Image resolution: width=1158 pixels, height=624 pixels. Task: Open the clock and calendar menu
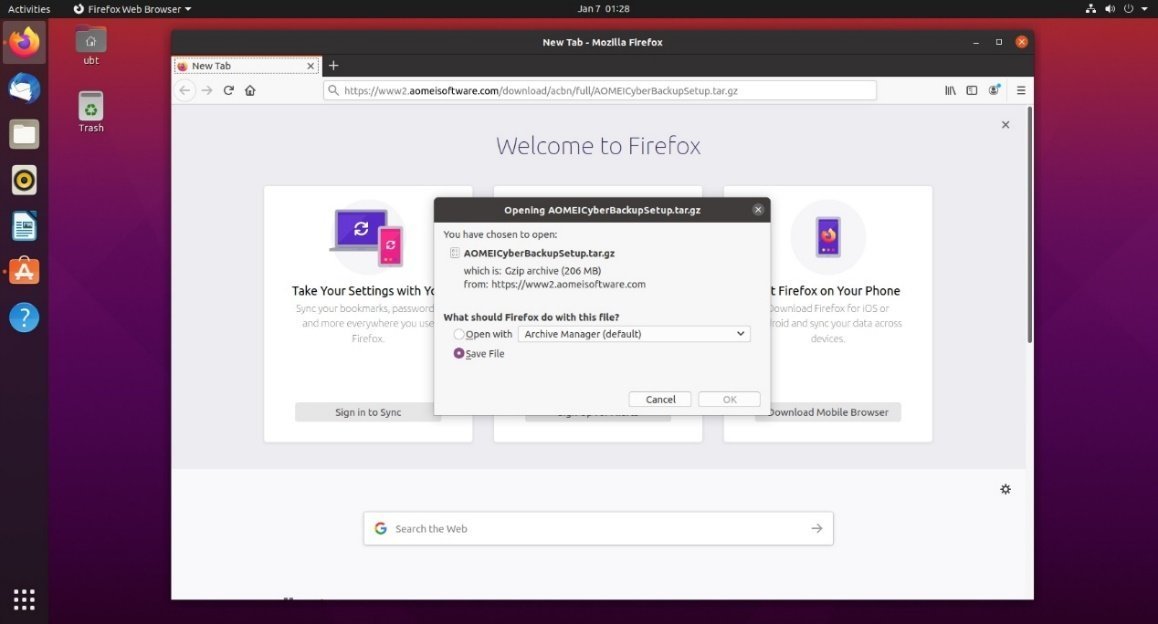(603, 9)
